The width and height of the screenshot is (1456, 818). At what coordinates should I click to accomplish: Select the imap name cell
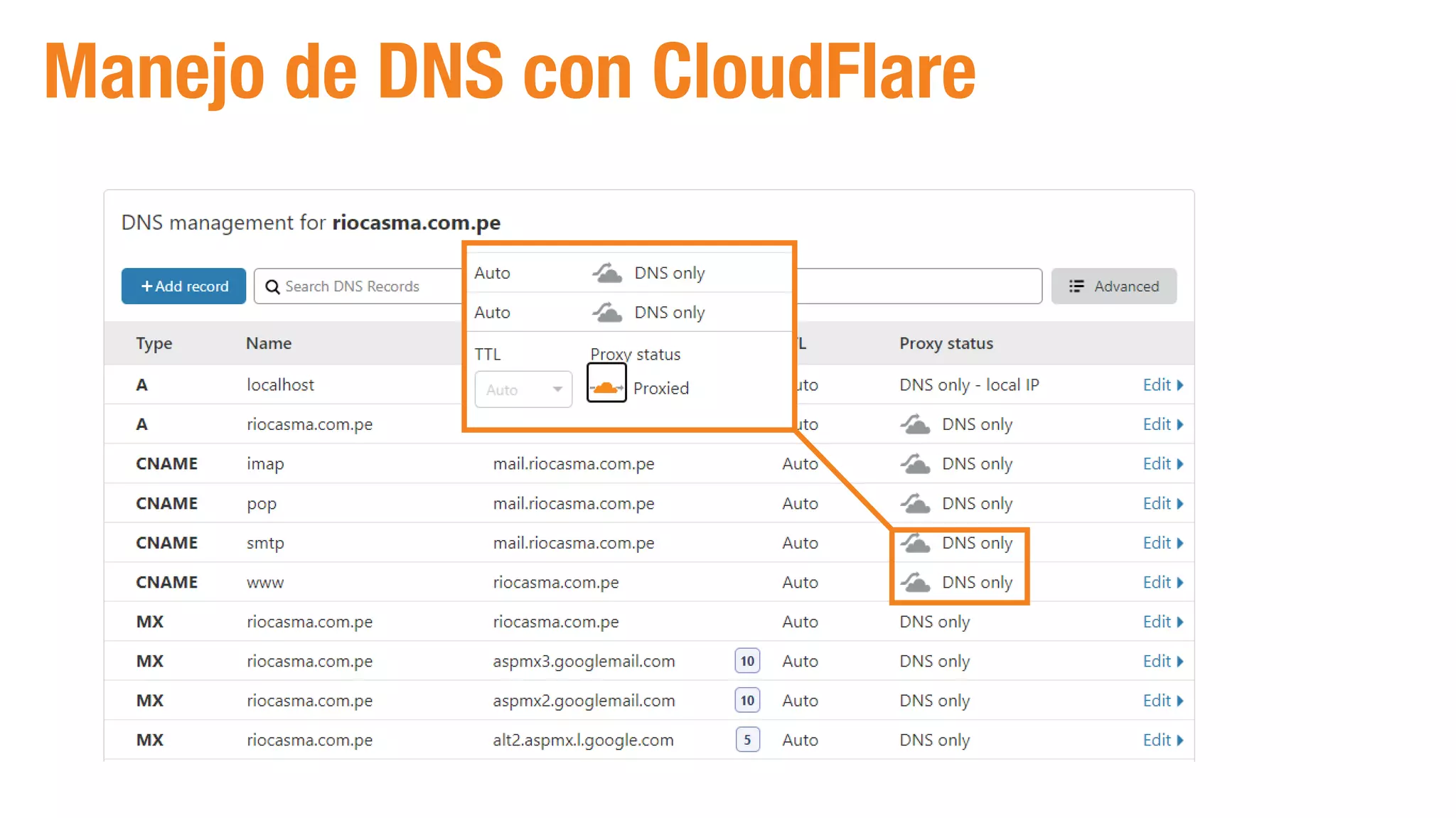(265, 464)
